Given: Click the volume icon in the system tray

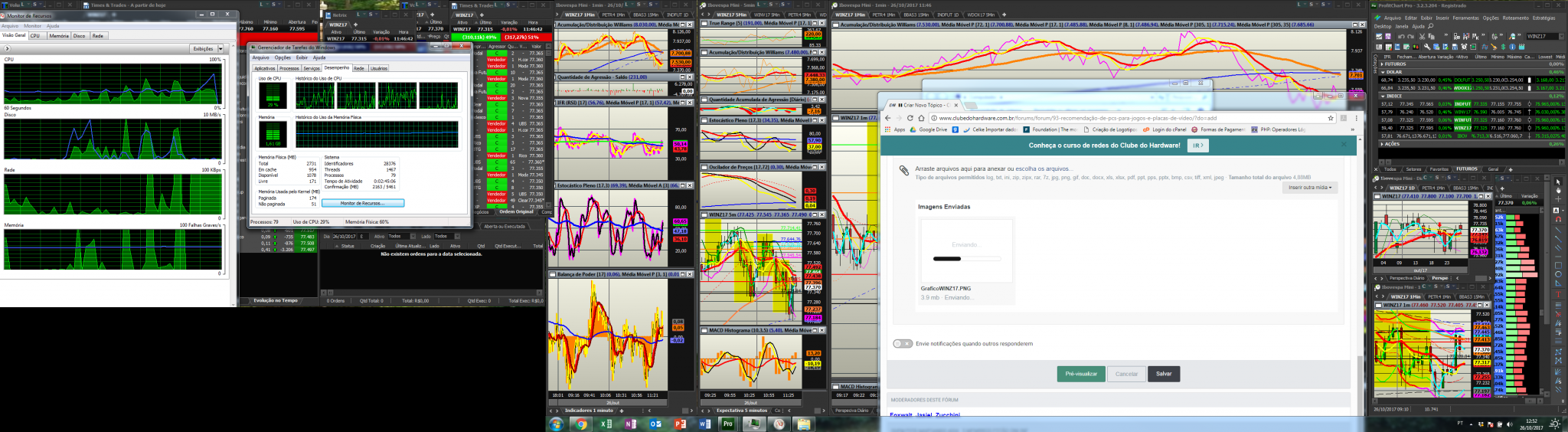Looking at the screenshot, I should point(1509,424).
